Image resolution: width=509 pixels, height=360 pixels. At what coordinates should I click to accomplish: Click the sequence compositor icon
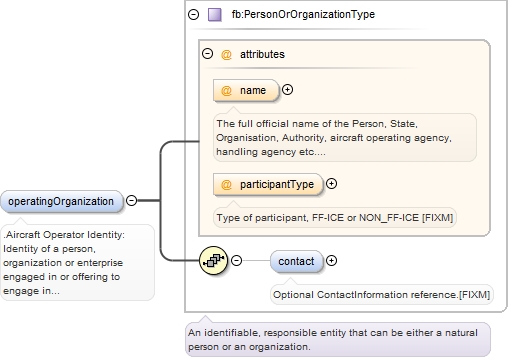click(x=213, y=260)
